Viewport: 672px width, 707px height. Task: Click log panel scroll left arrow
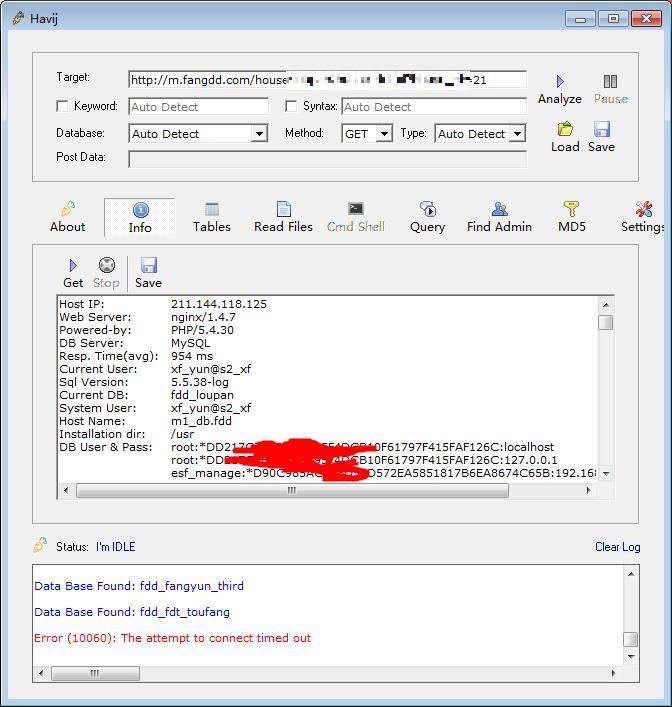point(41,674)
